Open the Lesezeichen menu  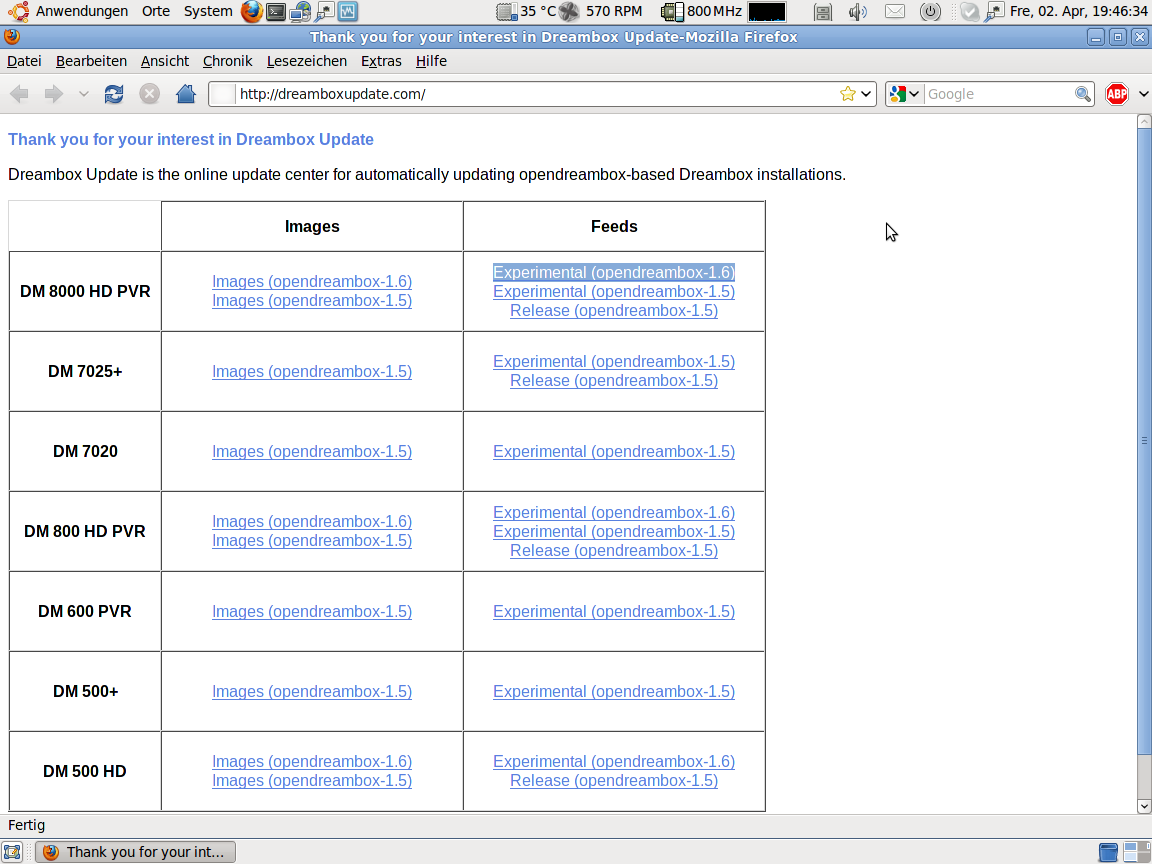[306, 61]
